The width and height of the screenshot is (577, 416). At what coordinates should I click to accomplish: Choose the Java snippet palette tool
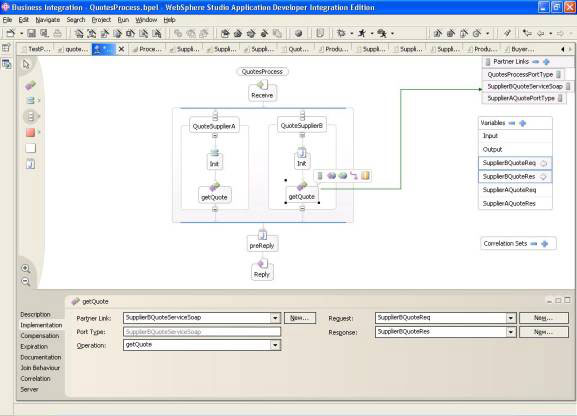31,164
